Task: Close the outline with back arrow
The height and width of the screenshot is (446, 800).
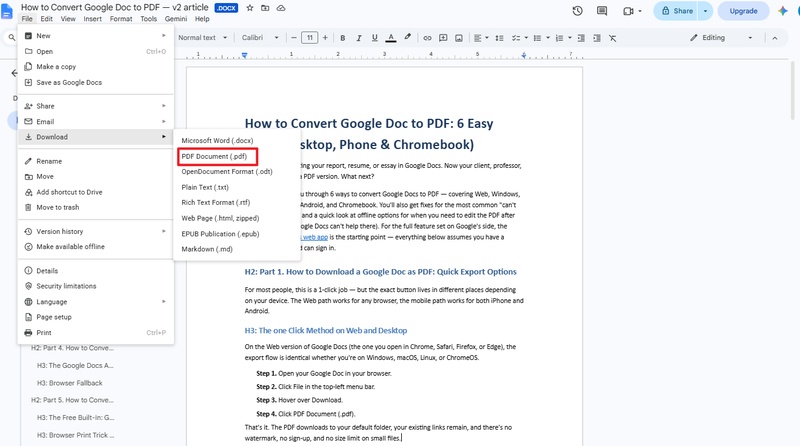Action: coord(14,73)
